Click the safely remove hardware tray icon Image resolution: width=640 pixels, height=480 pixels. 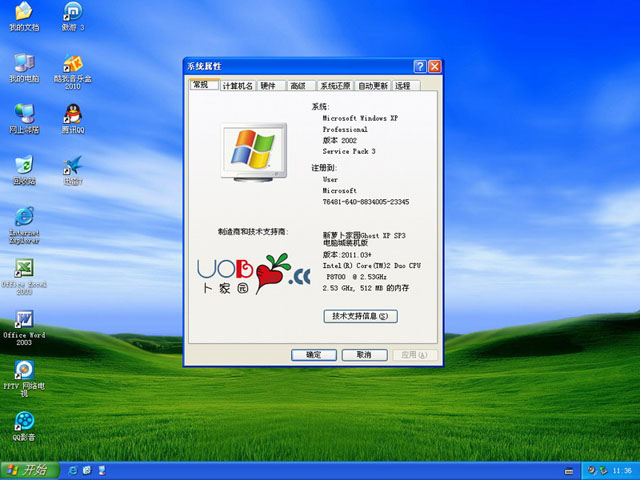coord(603,471)
